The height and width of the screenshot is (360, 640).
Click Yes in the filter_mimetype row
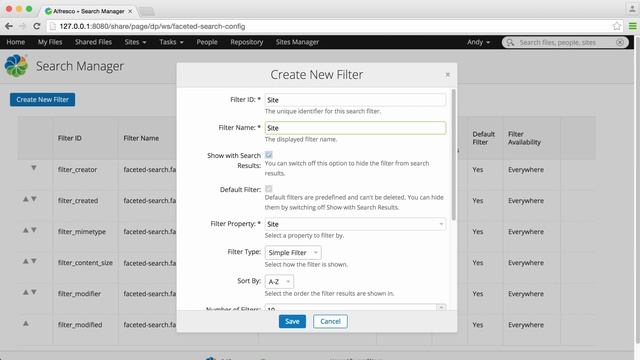pos(478,231)
